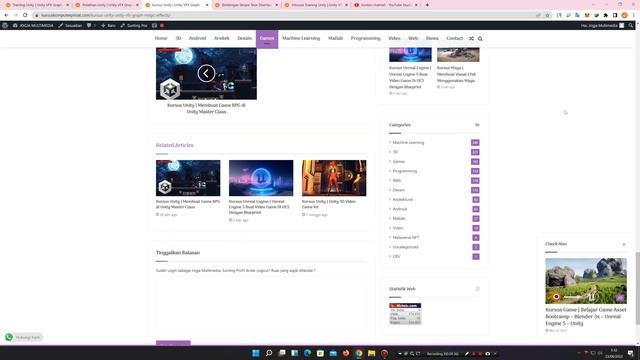This screenshot has width=640, height=360.
Task: Open the Metaverse NFT category link
Action: [x=406, y=238]
